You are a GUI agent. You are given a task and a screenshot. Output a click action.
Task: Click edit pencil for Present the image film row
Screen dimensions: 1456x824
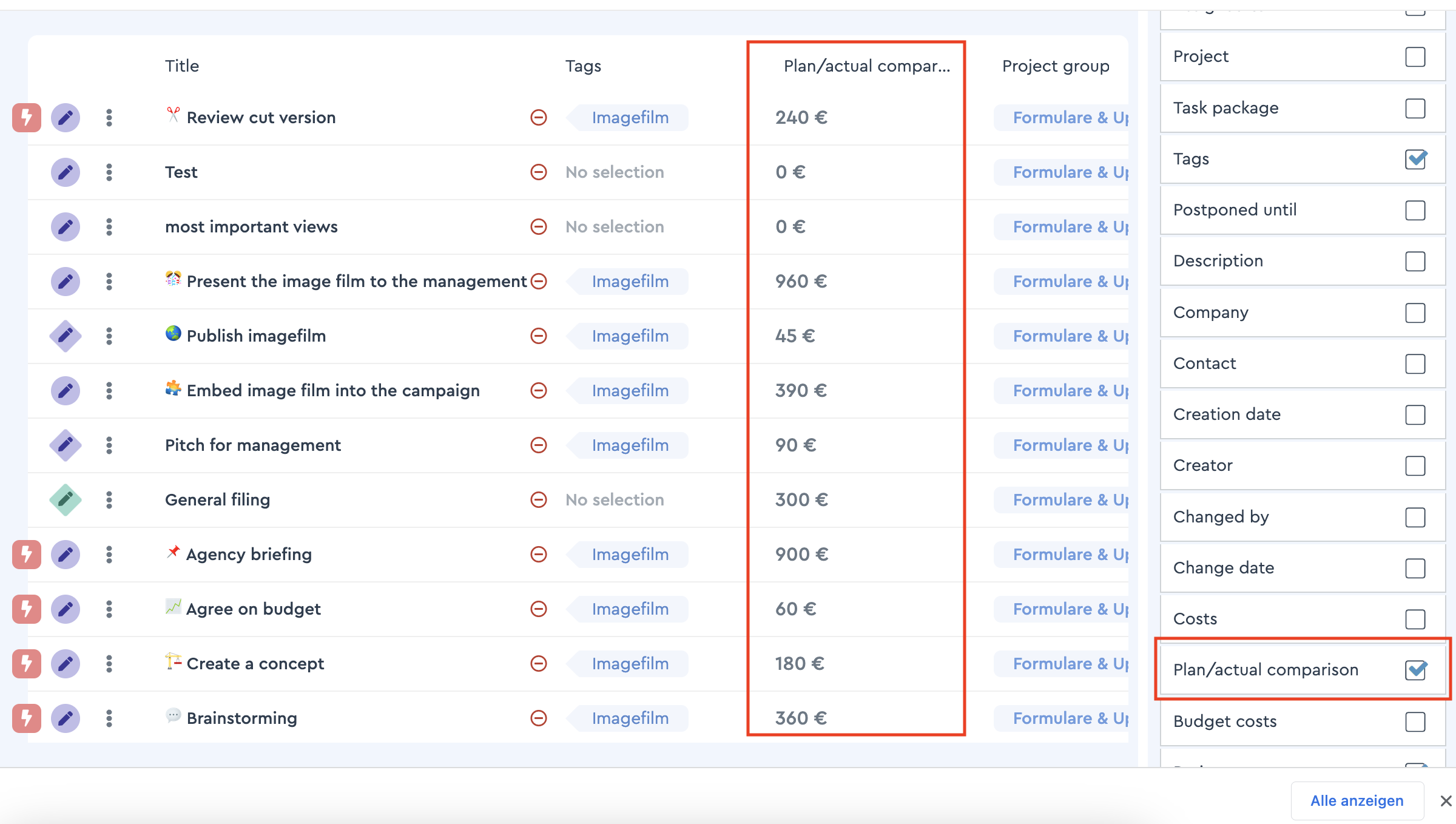tap(66, 282)
